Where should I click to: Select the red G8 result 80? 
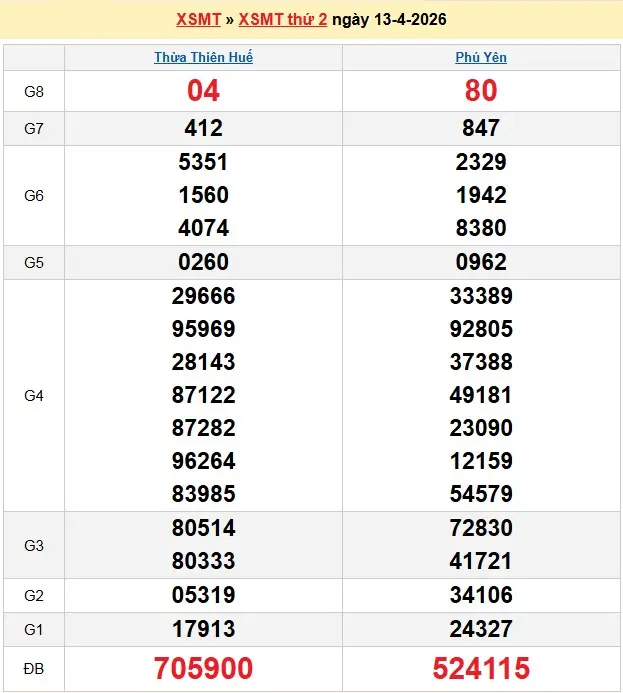pyautogui.click(x=481, y=91)
